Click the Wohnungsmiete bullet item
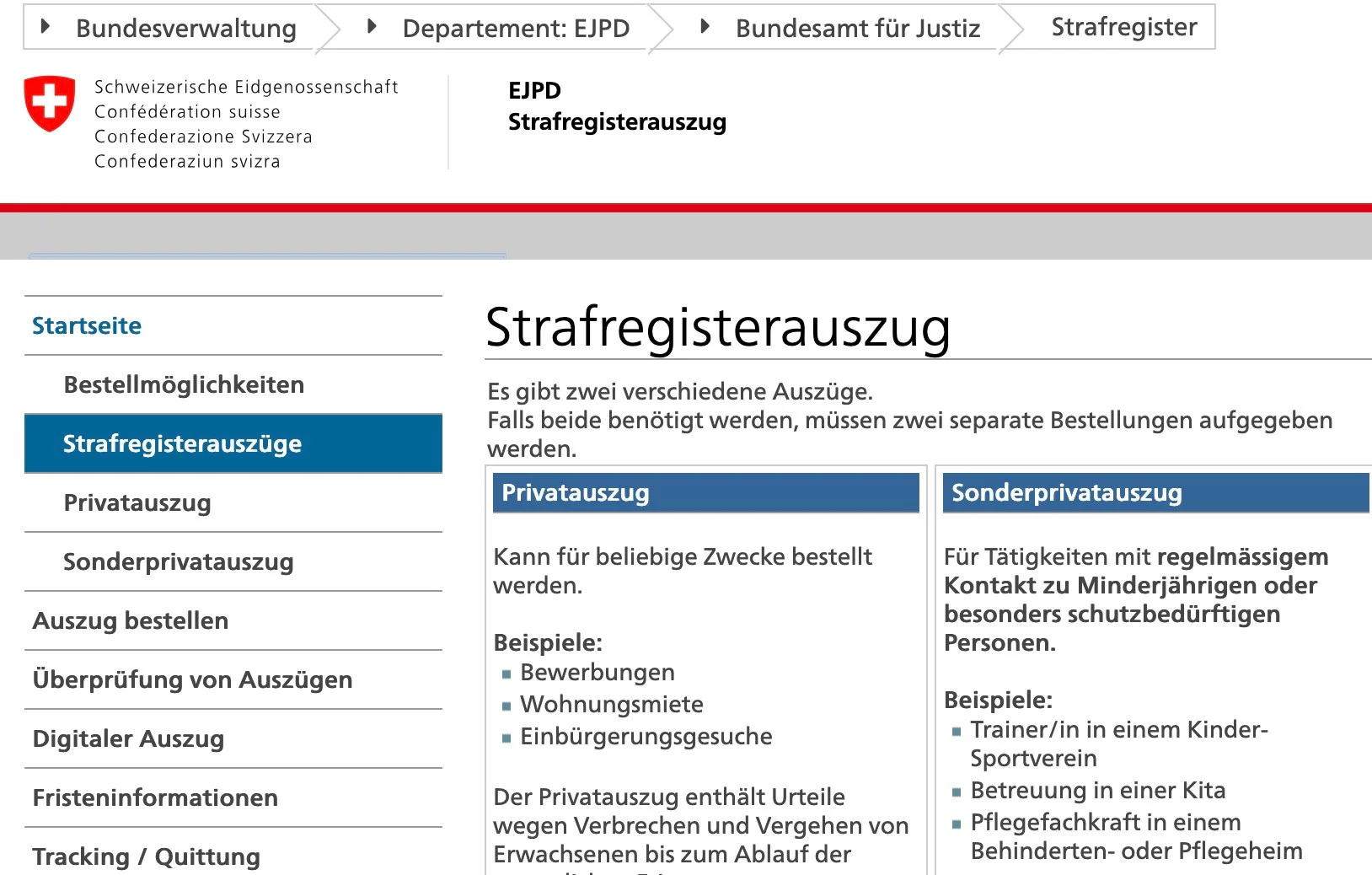1372x875 pixels. (x=612, y=704)
